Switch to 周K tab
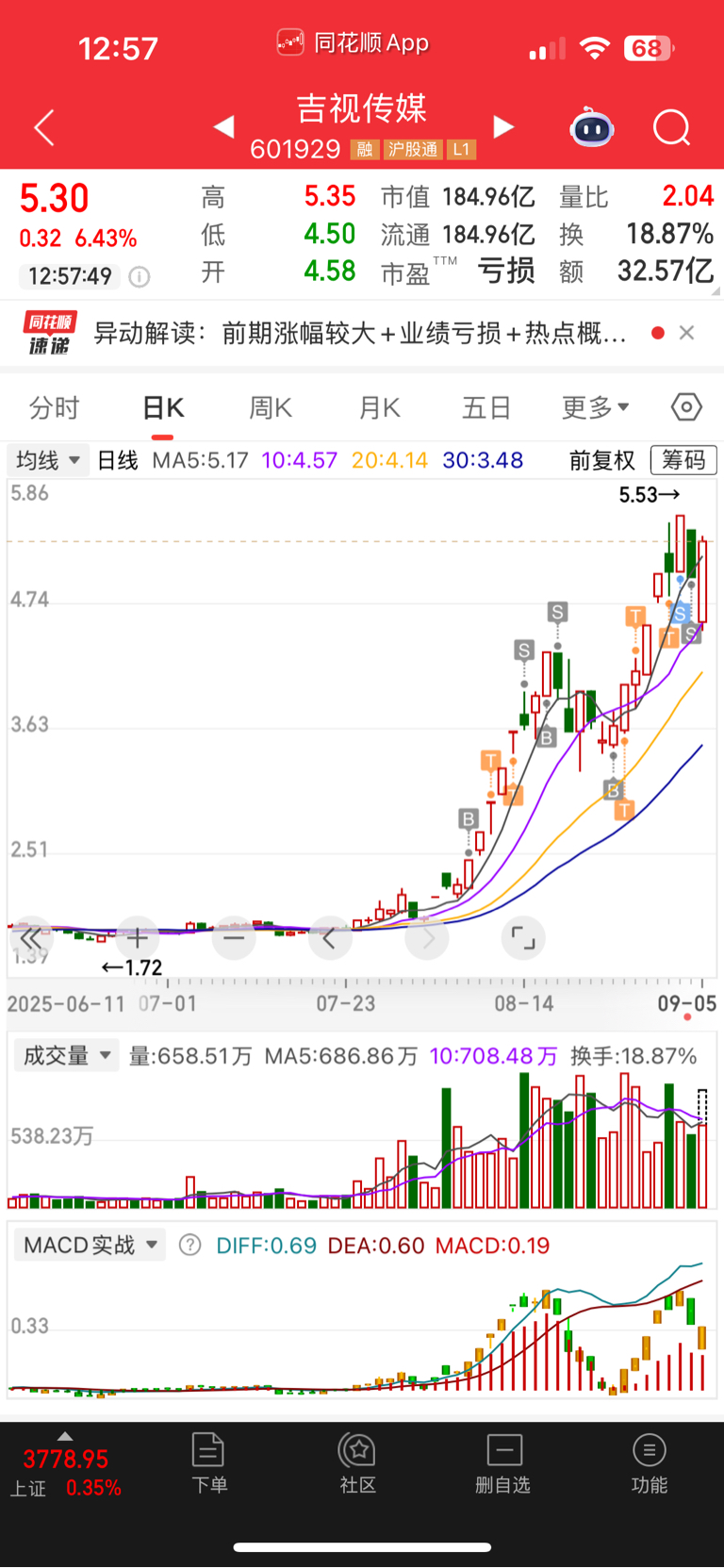The width and height of the screenshot is (724, 1568). [x=271, y=407]
